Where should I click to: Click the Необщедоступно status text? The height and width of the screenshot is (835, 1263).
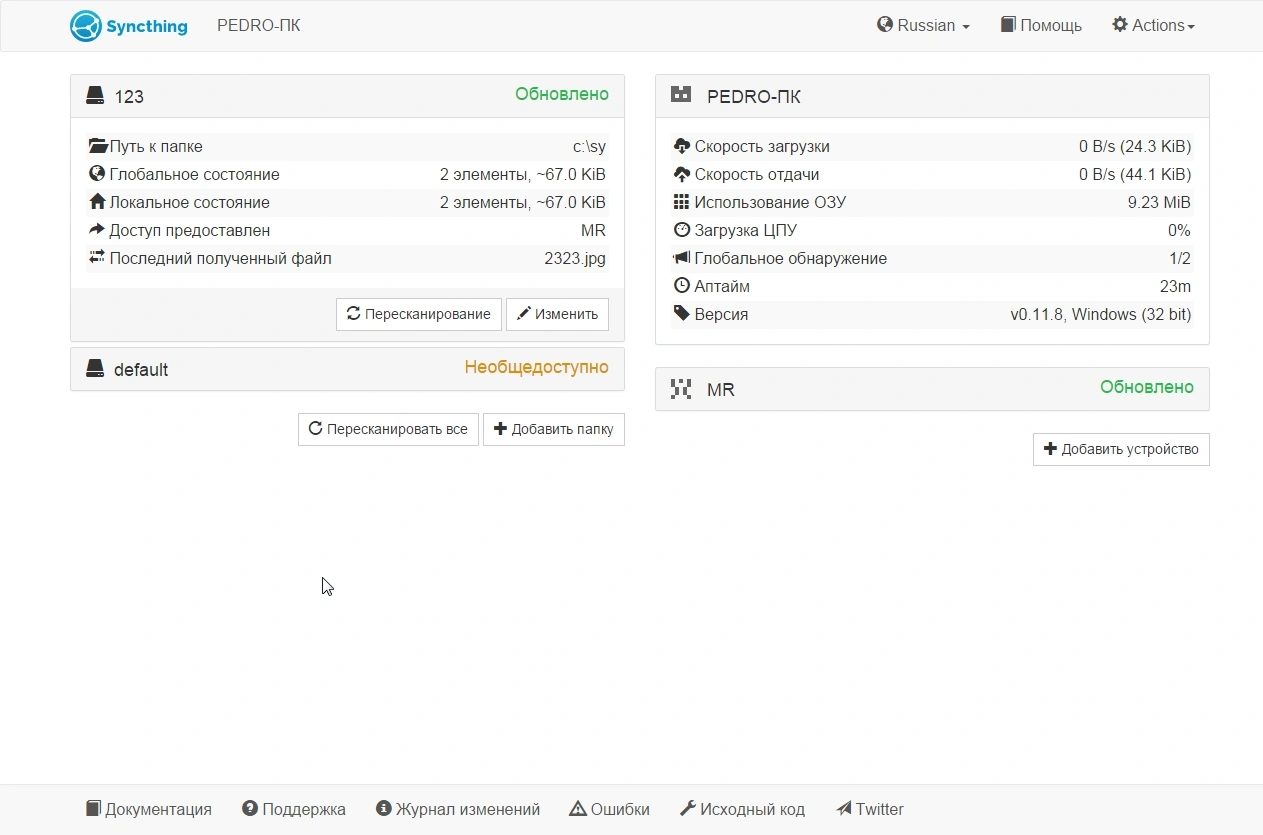pyautogui.click(x=536, y=367)
